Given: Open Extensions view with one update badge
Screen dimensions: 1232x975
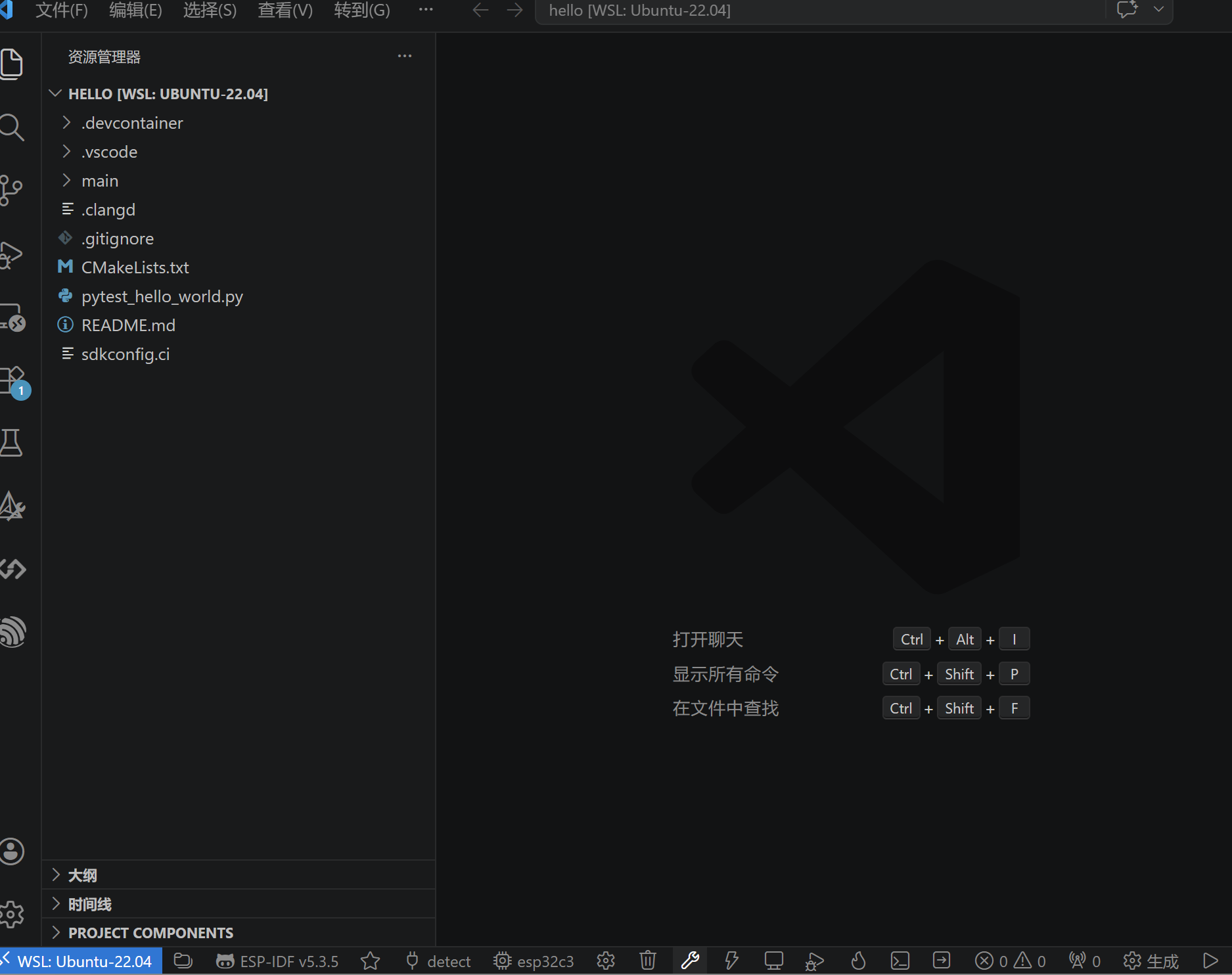Looking at the screenshot, I should (14, 382).
